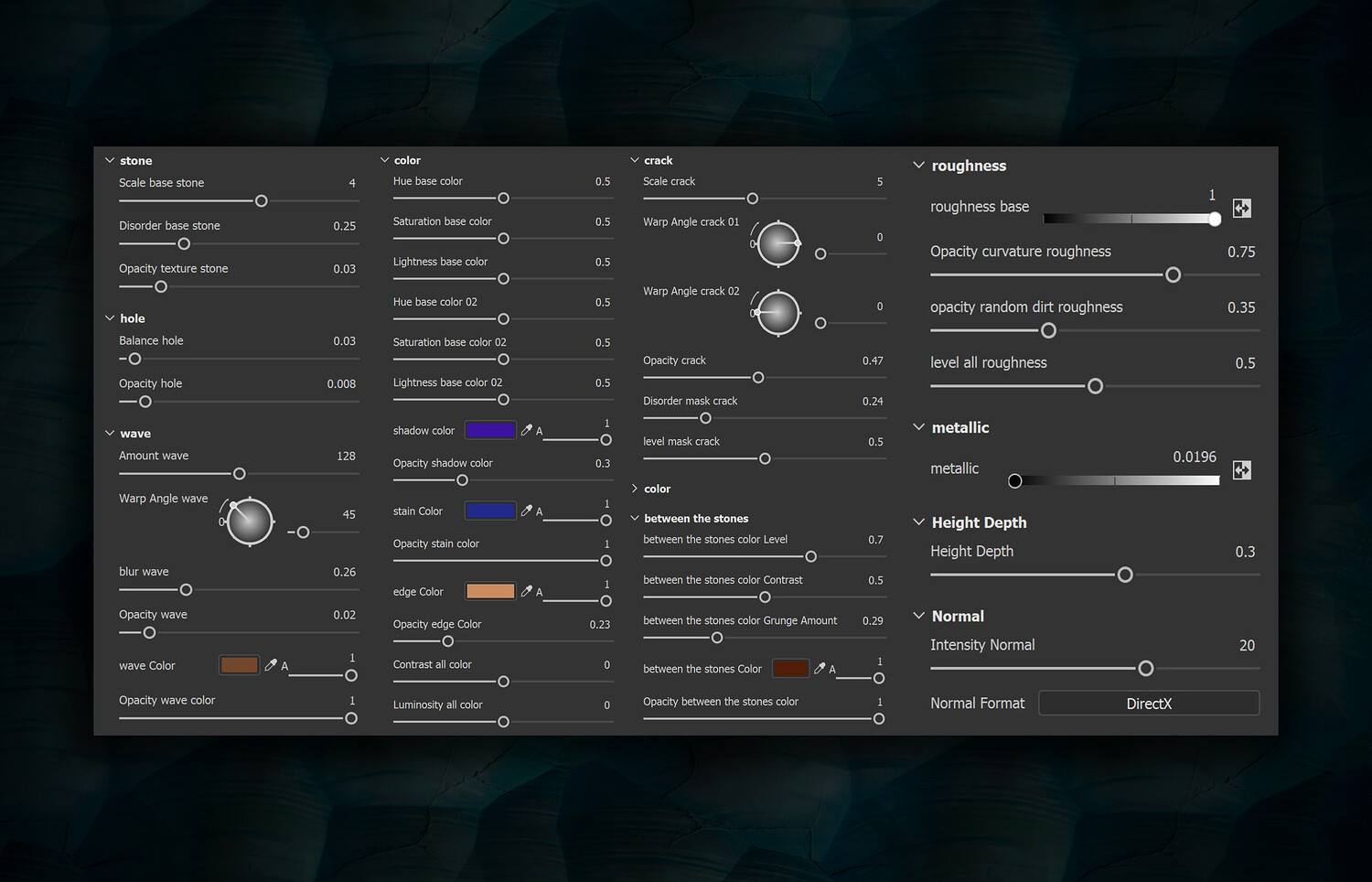
Task: Collapse the crack section
Action: pyautogui.click(x=635, y=160)
